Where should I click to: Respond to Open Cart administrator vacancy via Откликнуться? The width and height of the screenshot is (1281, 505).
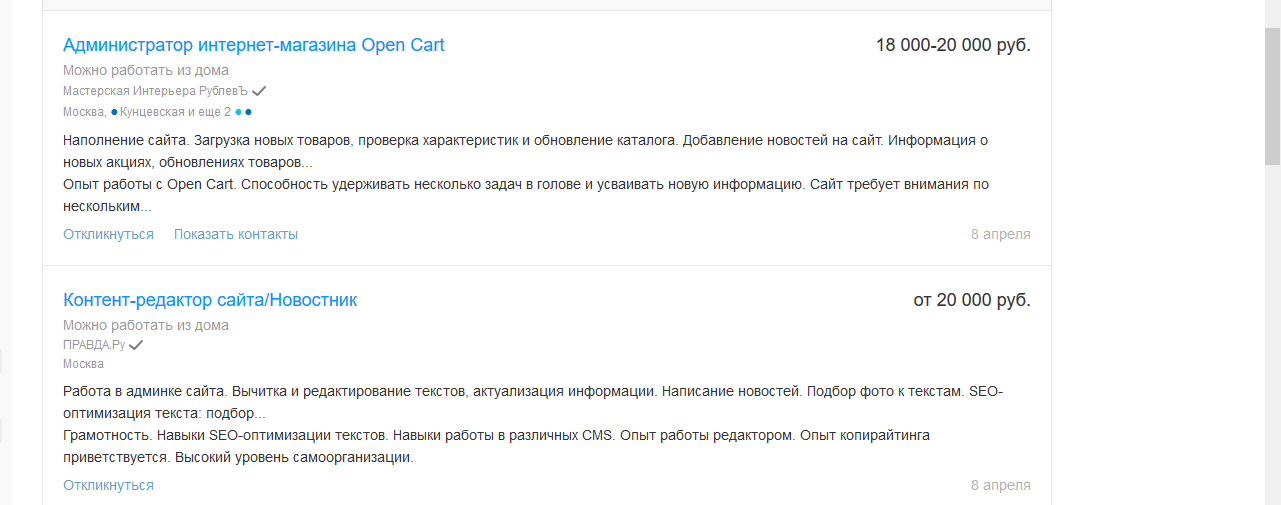(108, 234)
